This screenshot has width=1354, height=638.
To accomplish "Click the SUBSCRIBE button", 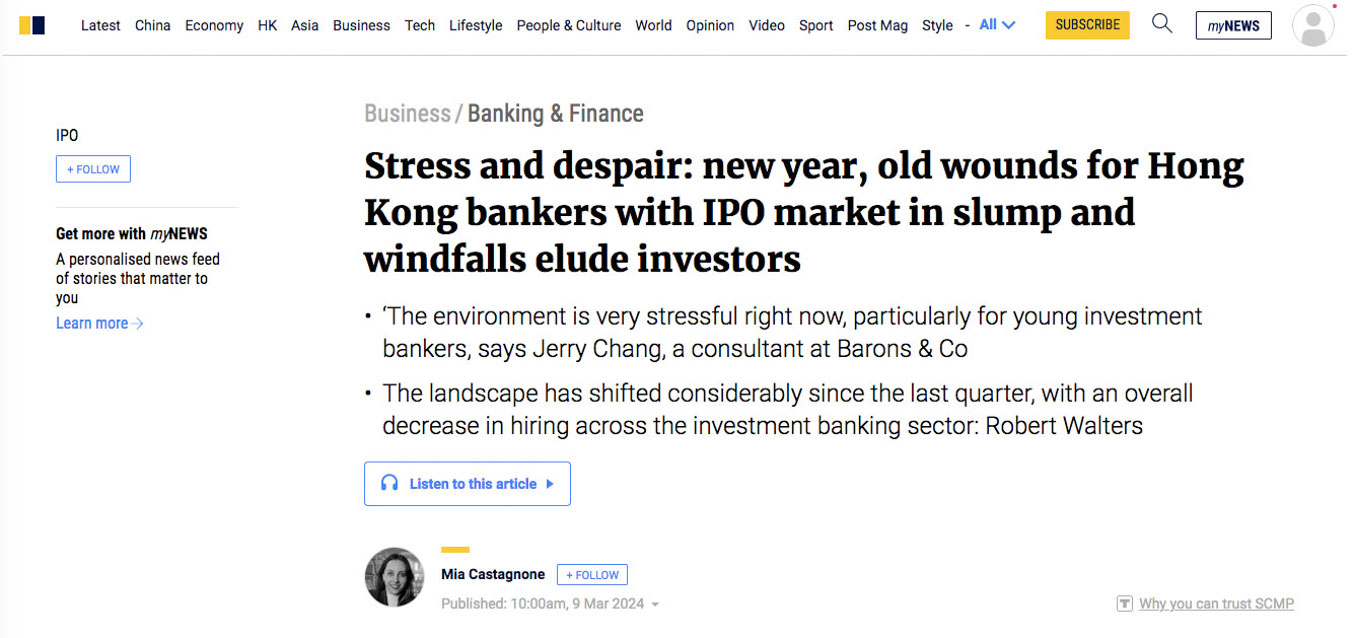I will (x=1088, y=25).
